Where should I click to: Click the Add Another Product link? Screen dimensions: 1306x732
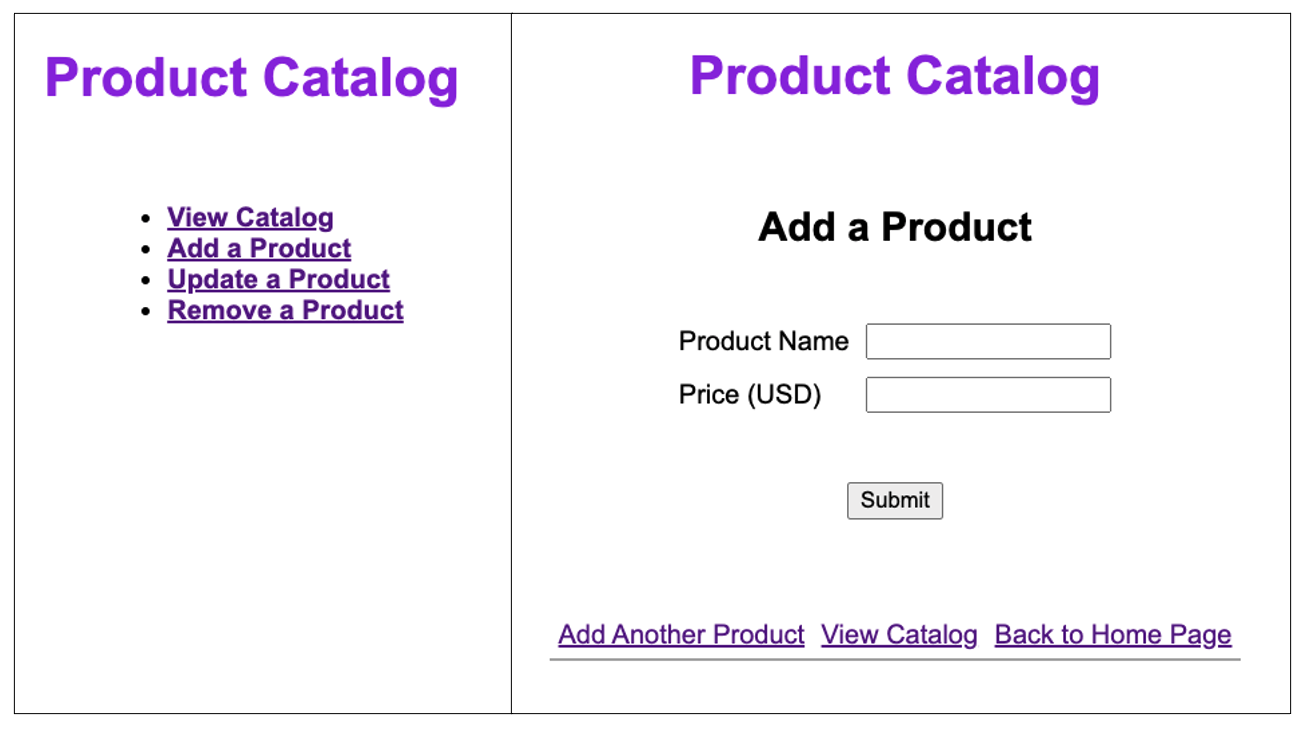(680, 634)
